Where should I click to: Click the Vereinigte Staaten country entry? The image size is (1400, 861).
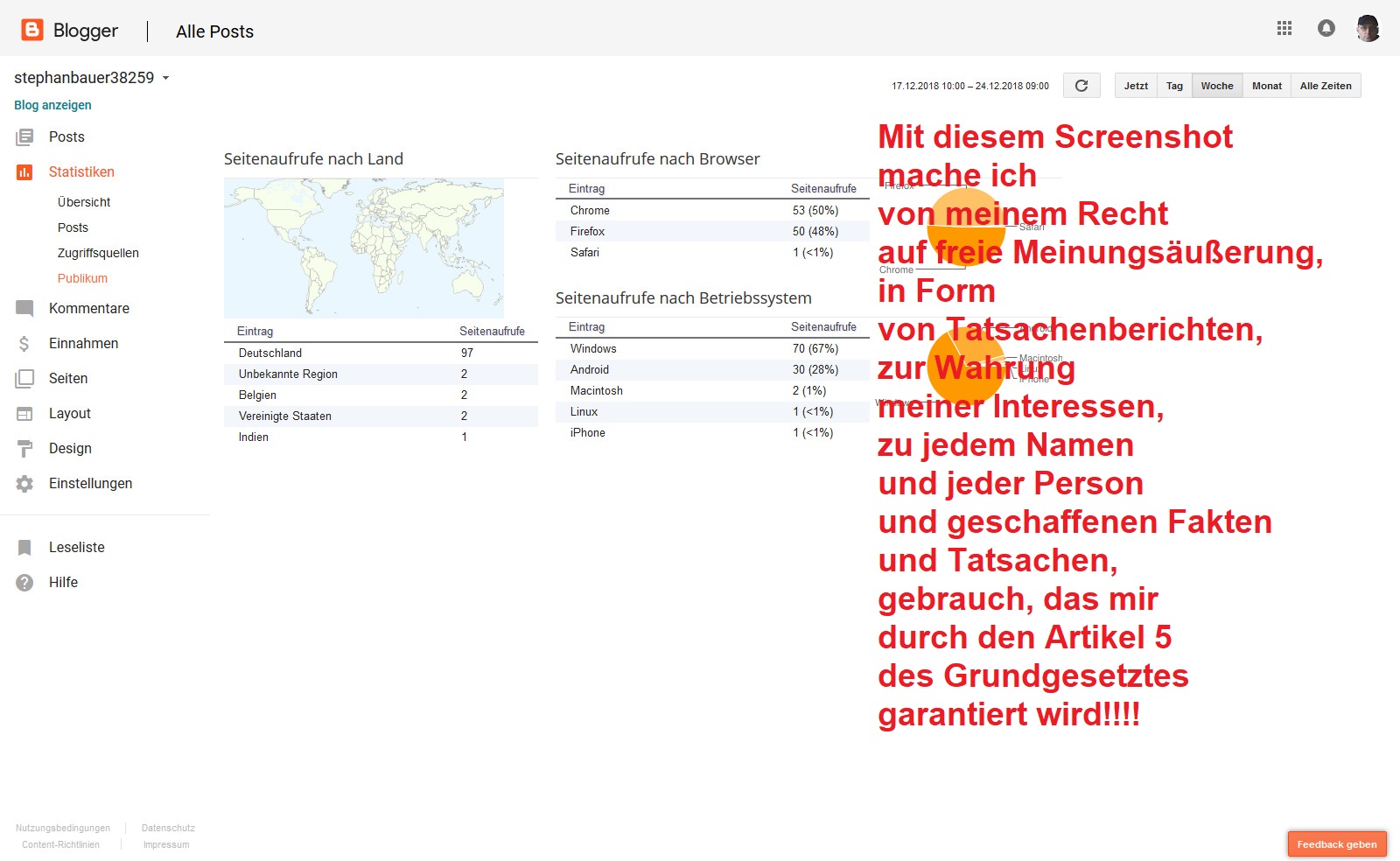tap(381, 416)
